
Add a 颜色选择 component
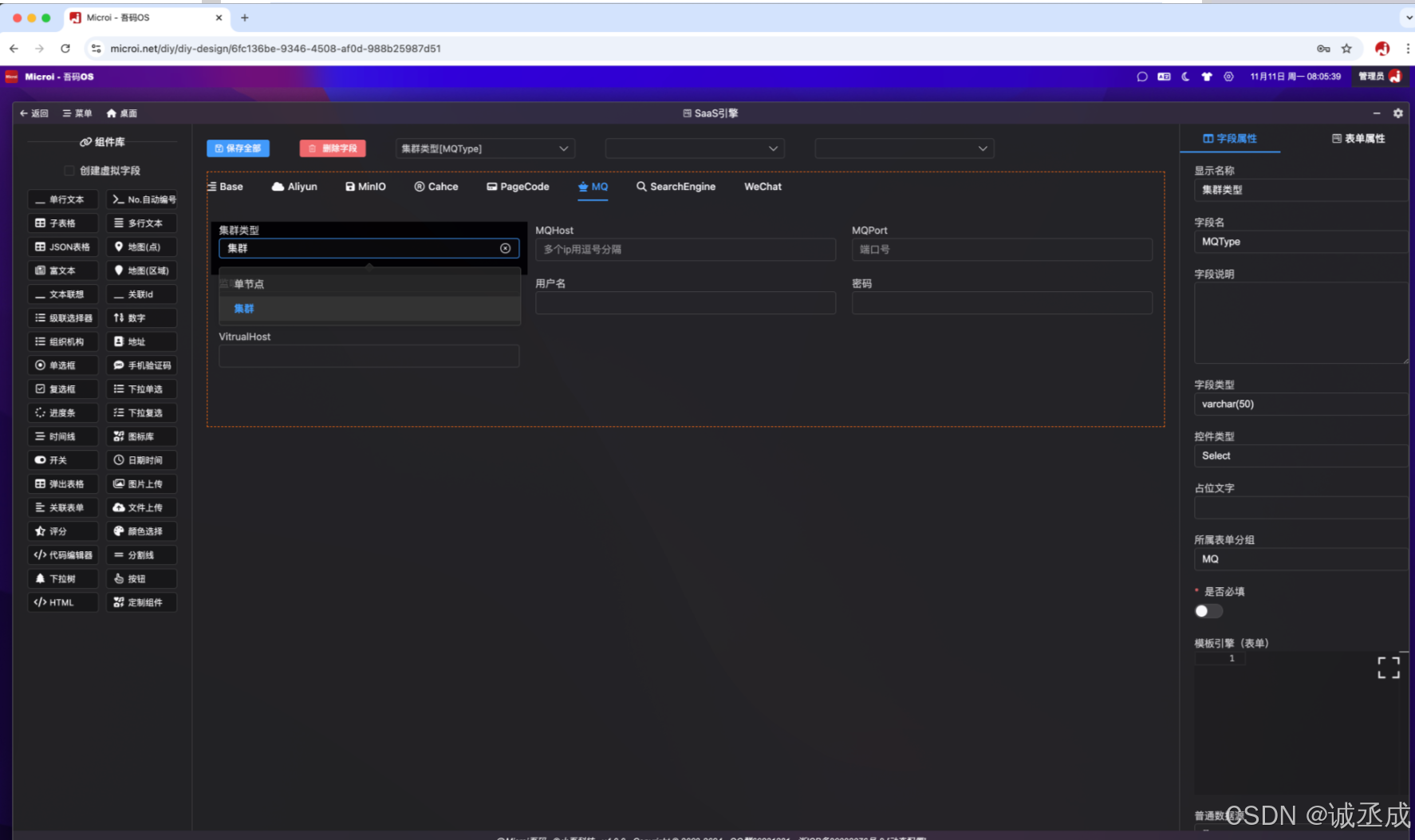click(142, 531)
